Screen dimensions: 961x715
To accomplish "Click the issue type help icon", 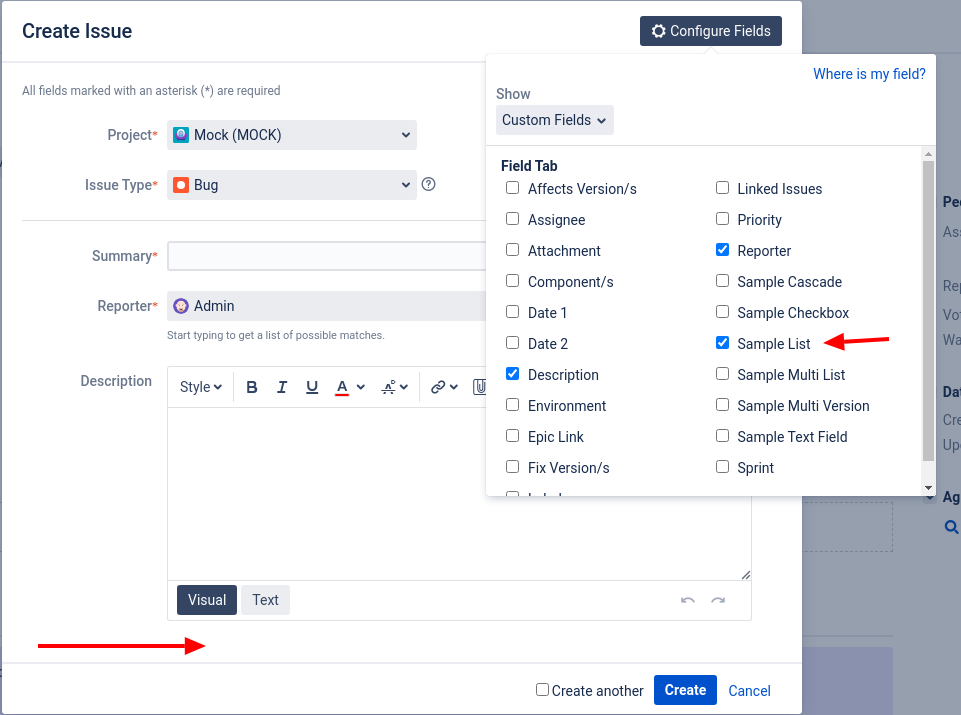I will point(428,184).
